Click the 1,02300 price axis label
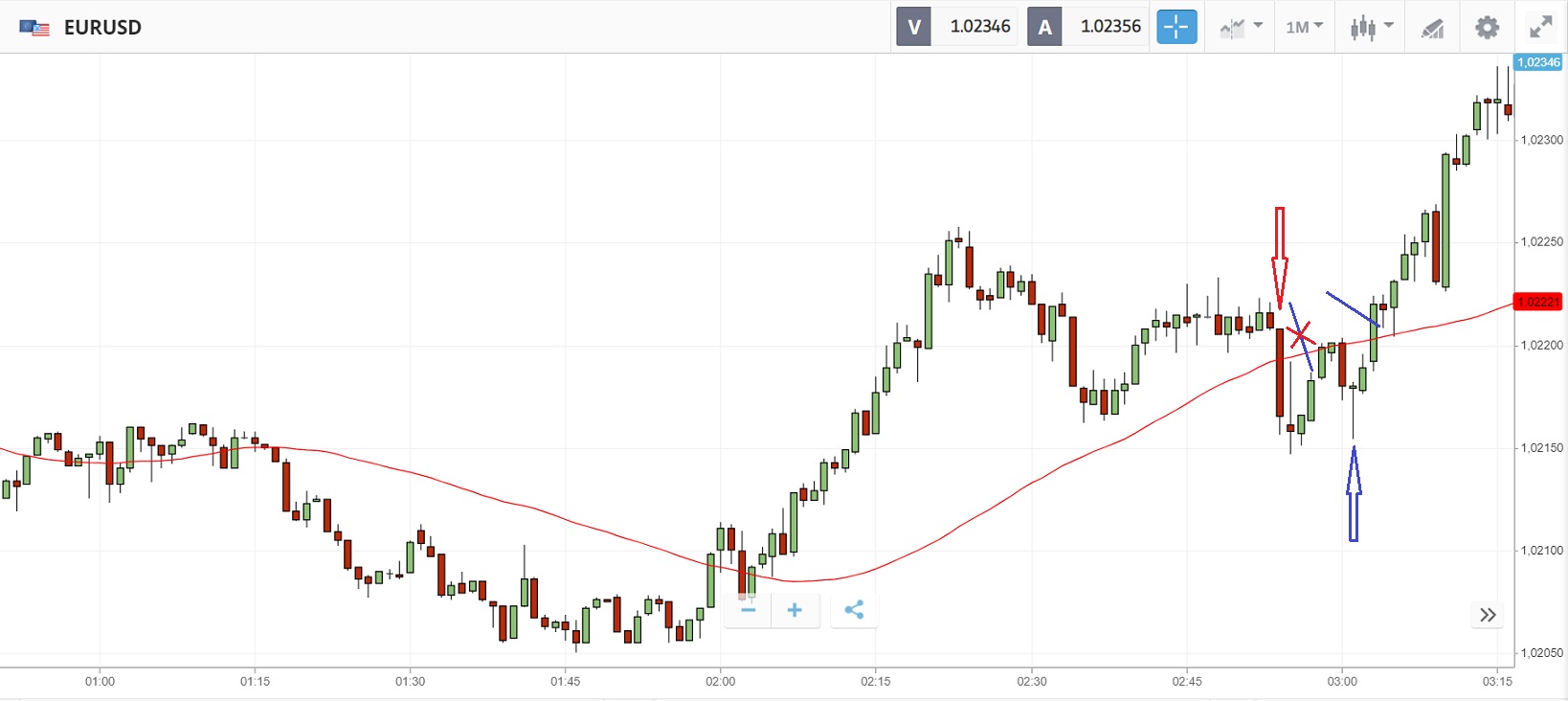The width and height of the screenshot is (1568, 701). 1541,140
